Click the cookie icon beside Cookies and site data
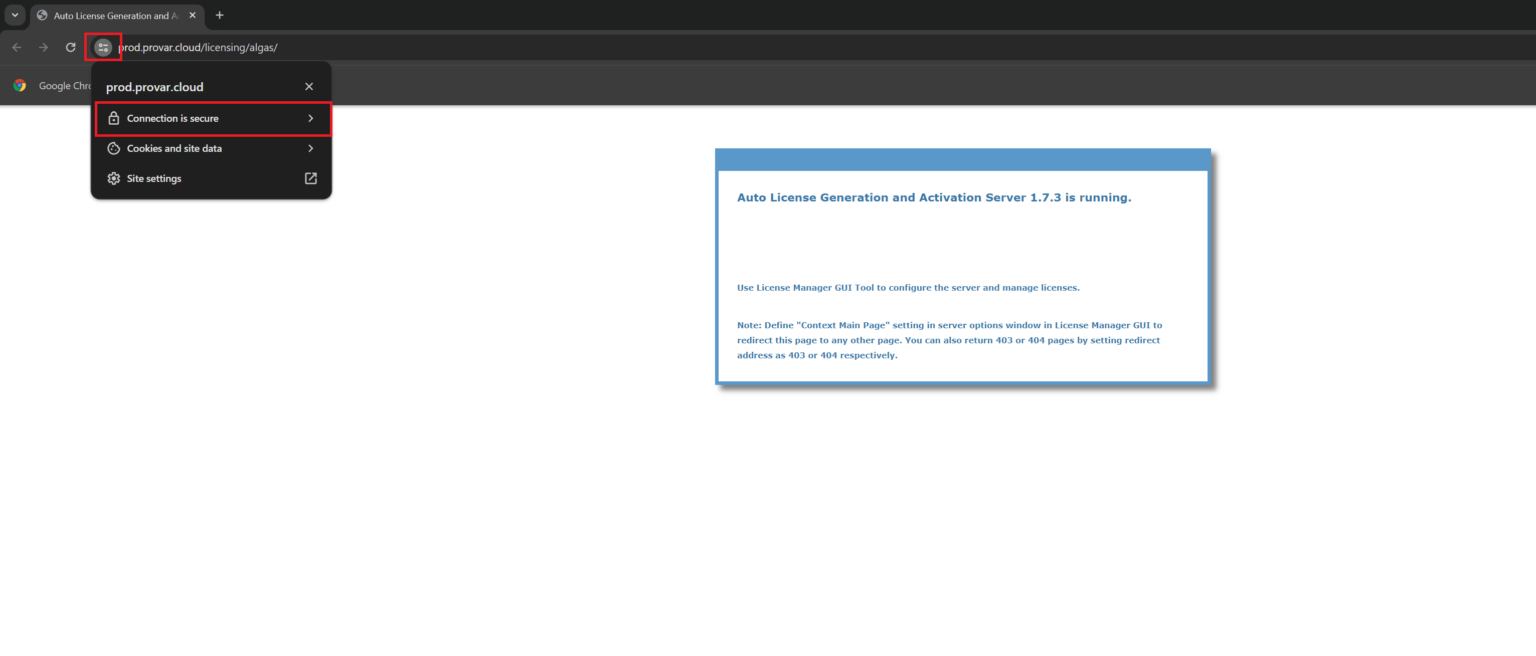This screenshot has width=1536, height=656. [x=113, y=148]
